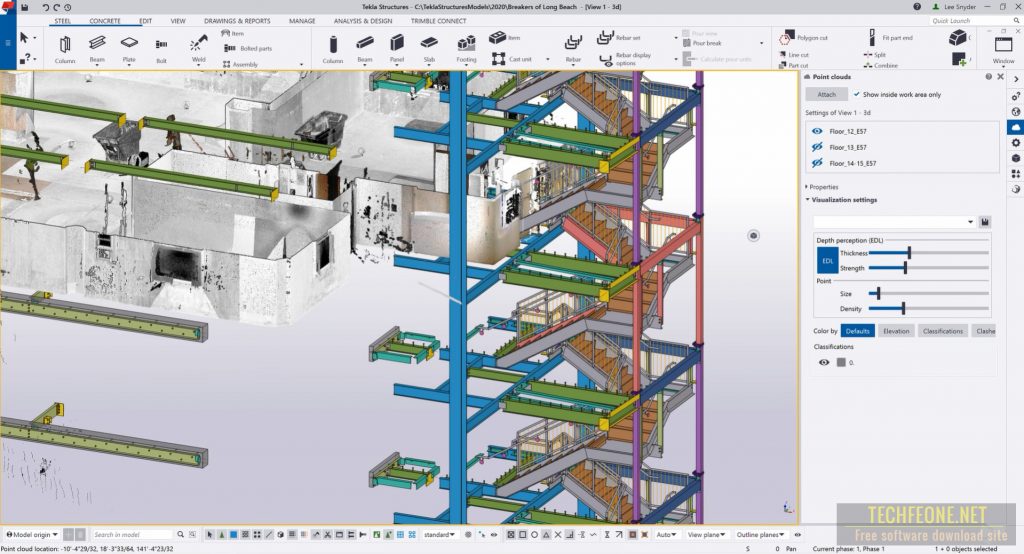This screenshot has width=1024, height=554.
Task: Click the Lee Snyder user account
Action: point(953,7)
